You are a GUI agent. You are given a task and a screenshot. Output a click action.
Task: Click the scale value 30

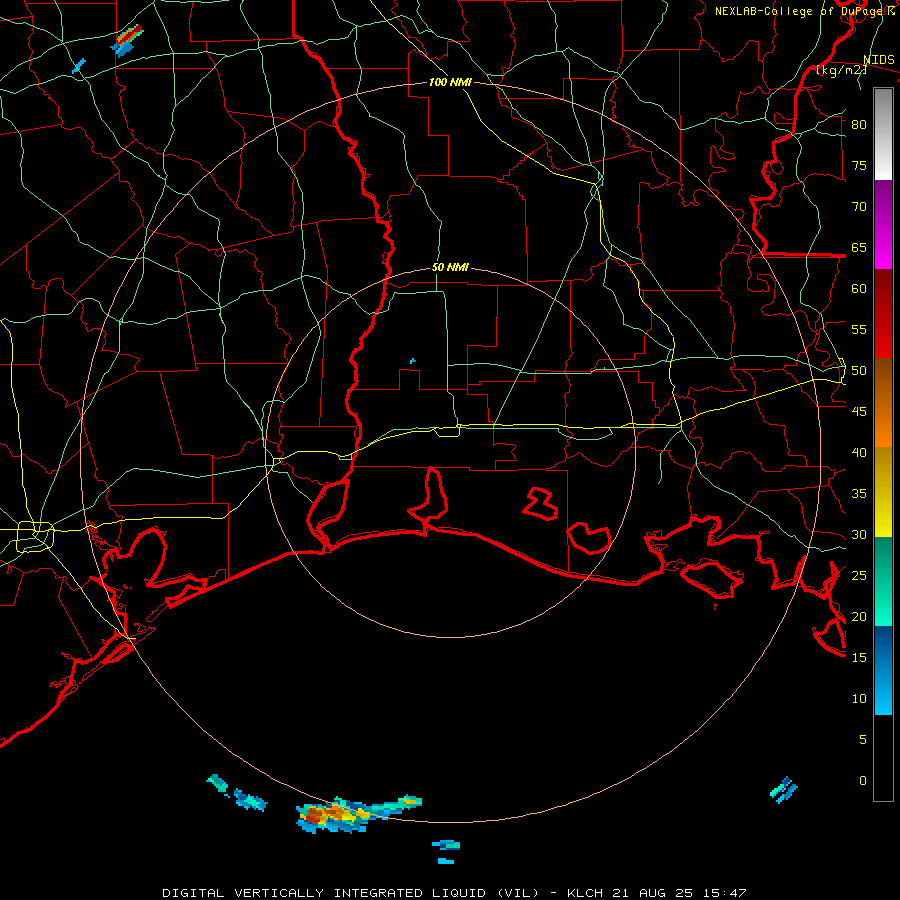(859, 534)
